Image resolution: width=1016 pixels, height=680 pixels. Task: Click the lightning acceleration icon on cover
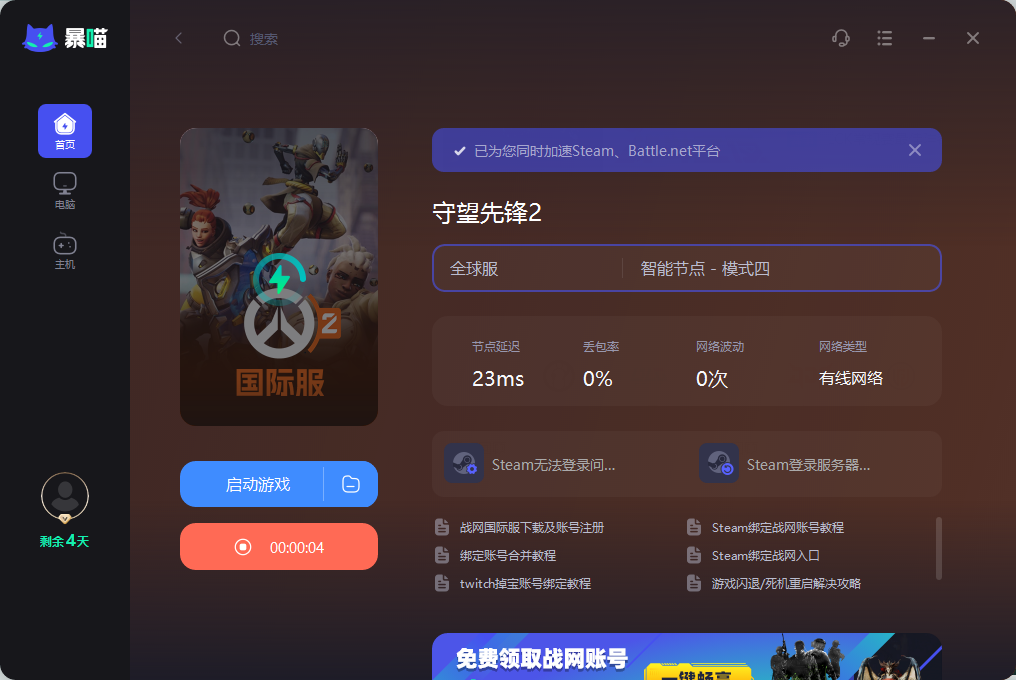pos(279,279)
